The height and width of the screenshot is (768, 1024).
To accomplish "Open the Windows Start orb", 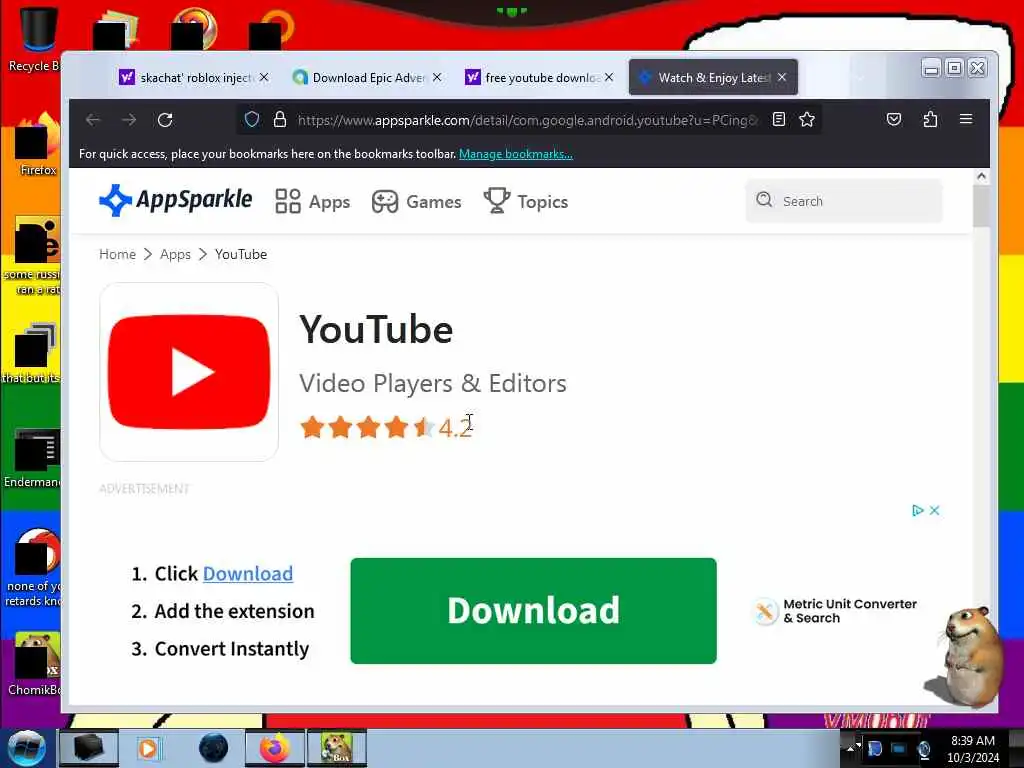I will tap(26, 748).
